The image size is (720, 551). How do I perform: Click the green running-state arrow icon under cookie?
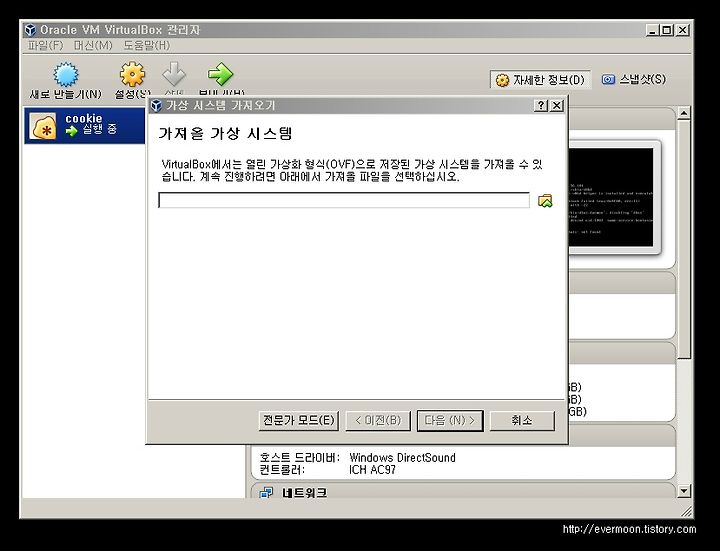[72, 131]
